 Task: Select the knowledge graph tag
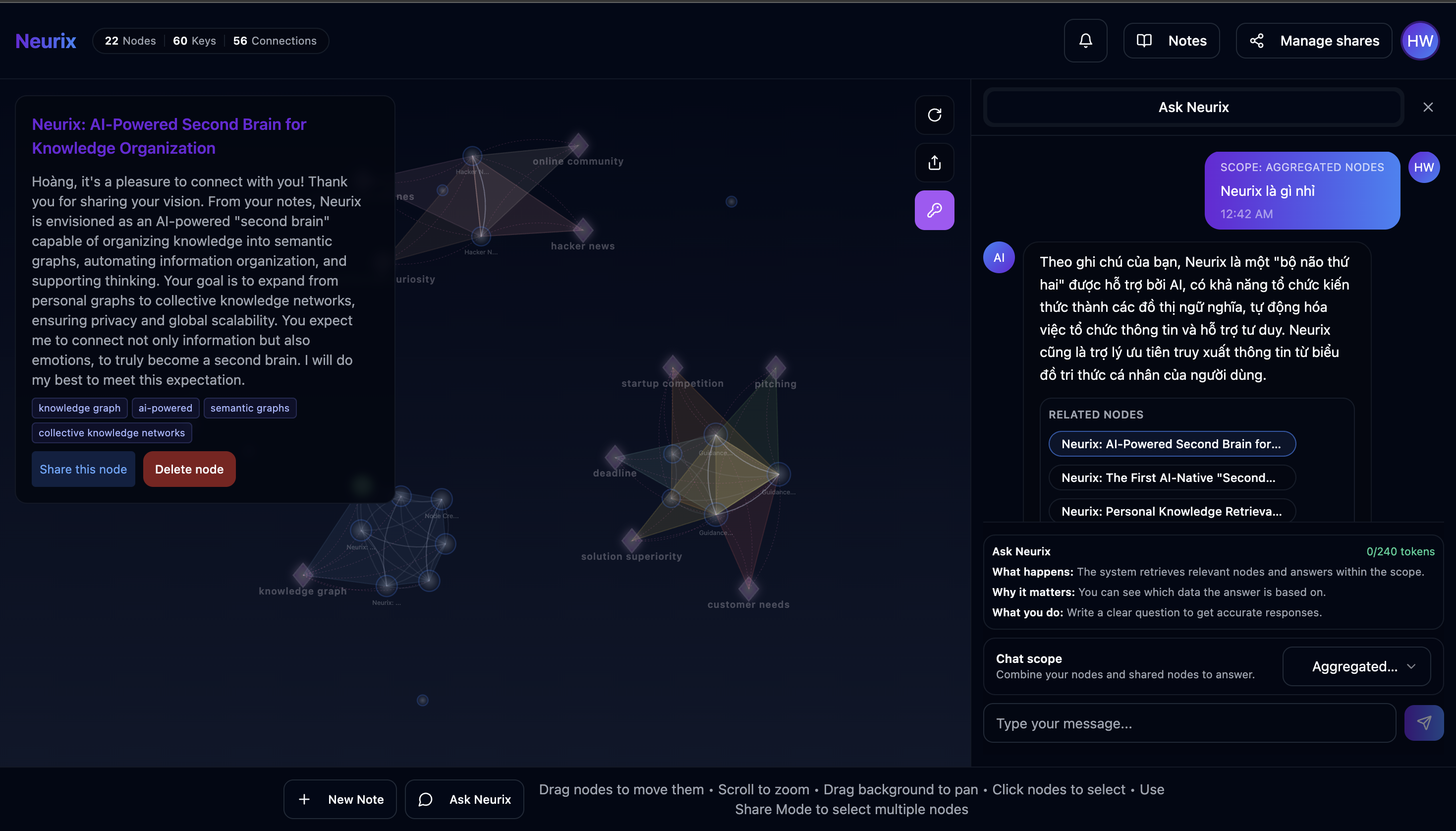coord(79,408)
